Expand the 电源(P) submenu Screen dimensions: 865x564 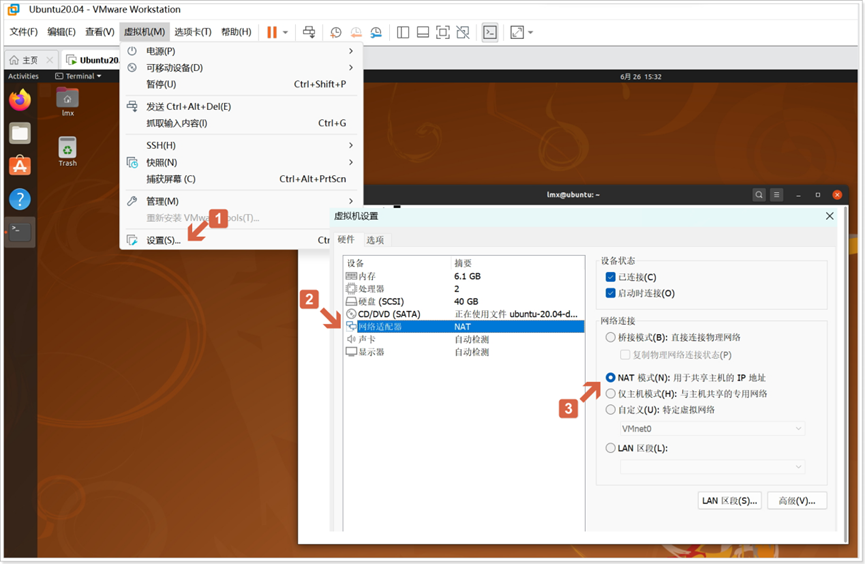(241, 51)
